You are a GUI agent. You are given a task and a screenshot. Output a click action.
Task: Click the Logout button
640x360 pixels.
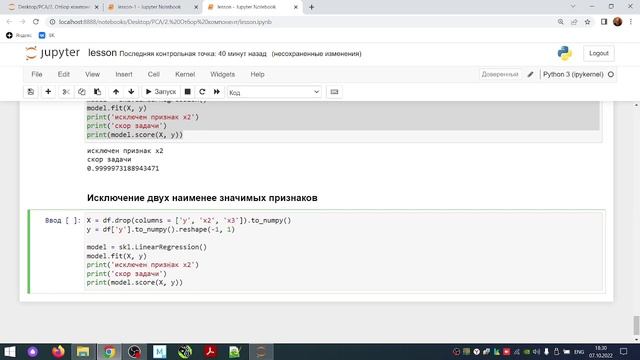(599, 53)
